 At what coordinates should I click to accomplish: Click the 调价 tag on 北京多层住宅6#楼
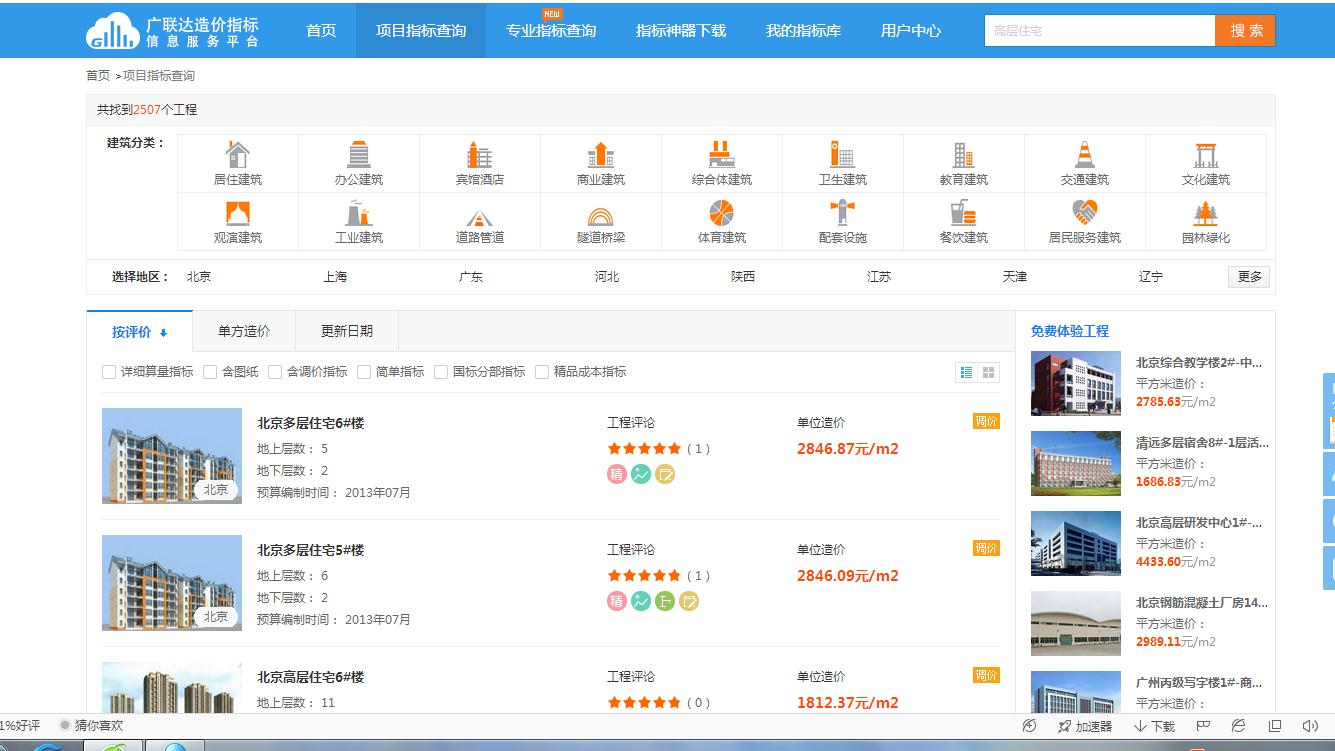986,421
